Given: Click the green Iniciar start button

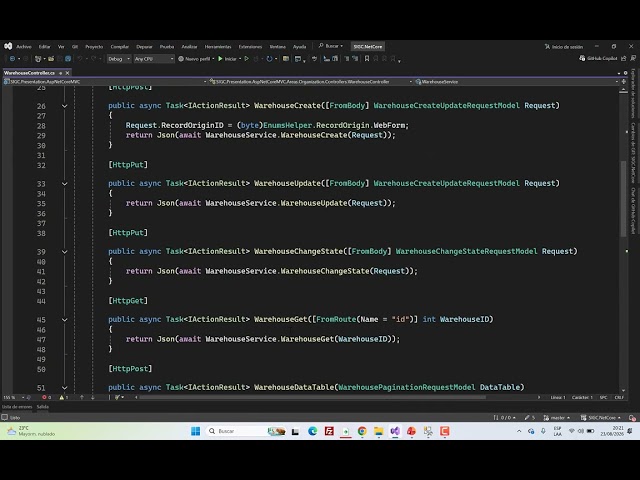Looking at the screenshot, I should click(227, 59).
